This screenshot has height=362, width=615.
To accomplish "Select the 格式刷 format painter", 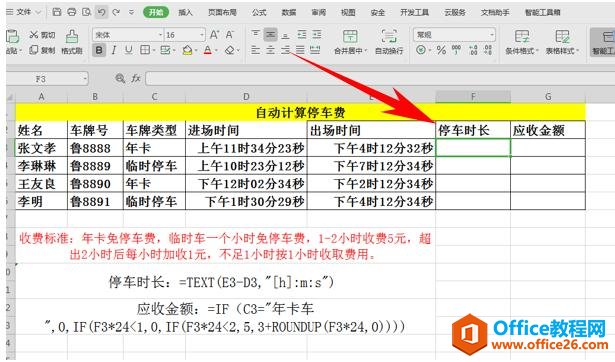I will (x=72, y=42).
